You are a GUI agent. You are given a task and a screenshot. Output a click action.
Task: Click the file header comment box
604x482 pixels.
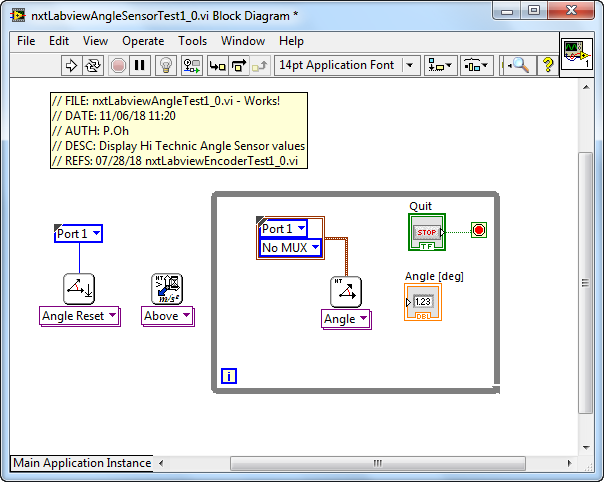tap(179, 131)
